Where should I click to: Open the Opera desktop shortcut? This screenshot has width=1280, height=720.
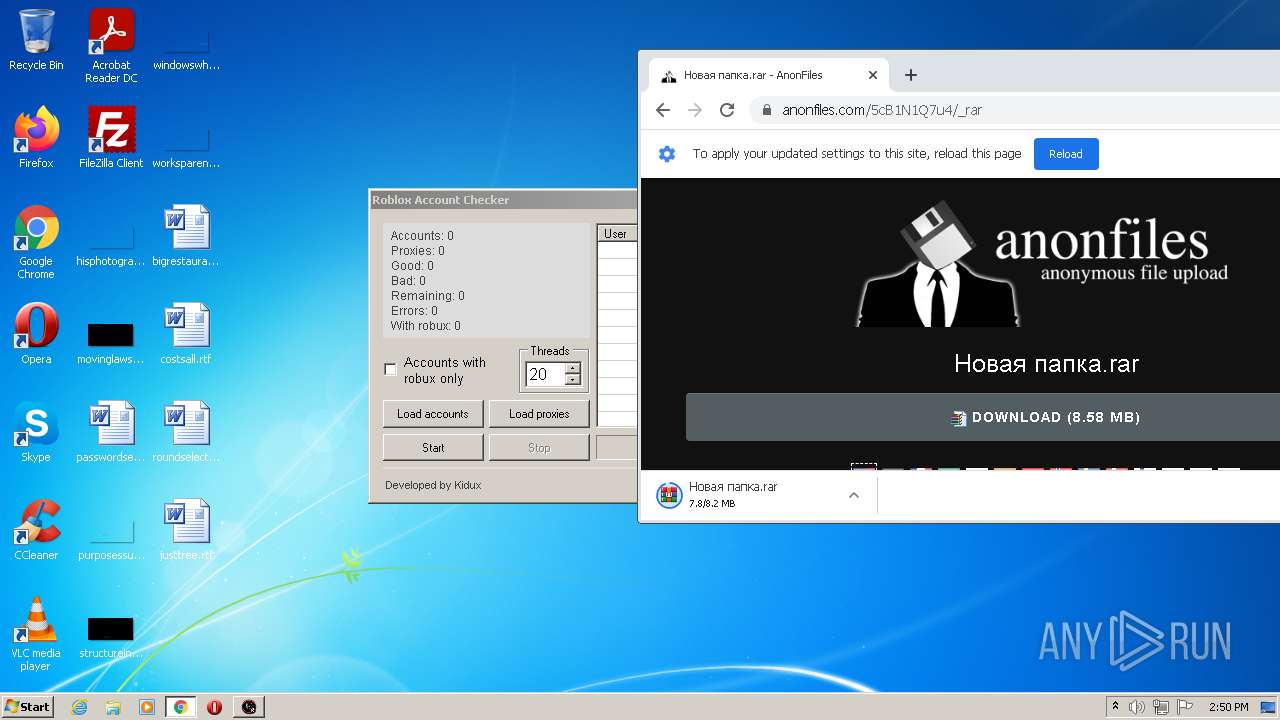pyautogui.click(x=36, y=334)
